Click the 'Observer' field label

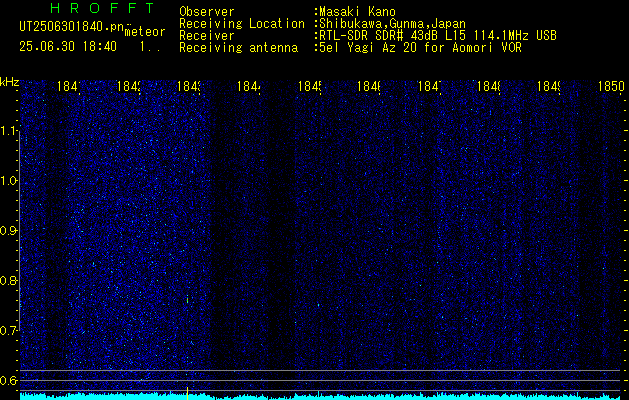click(x=207, y=12)
